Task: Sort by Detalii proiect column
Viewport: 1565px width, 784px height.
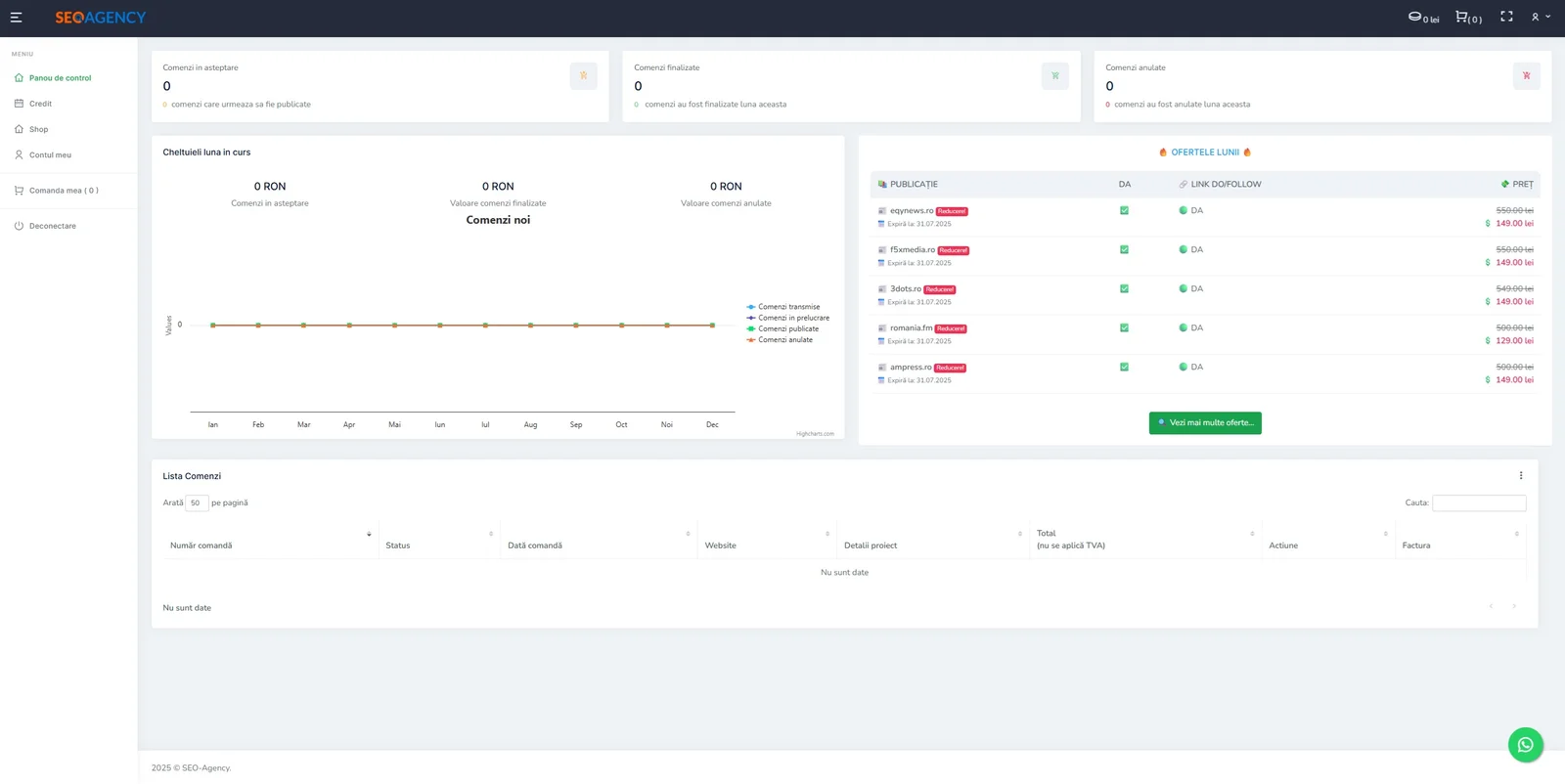Action: pyautogui.click(x=933, y=540)
